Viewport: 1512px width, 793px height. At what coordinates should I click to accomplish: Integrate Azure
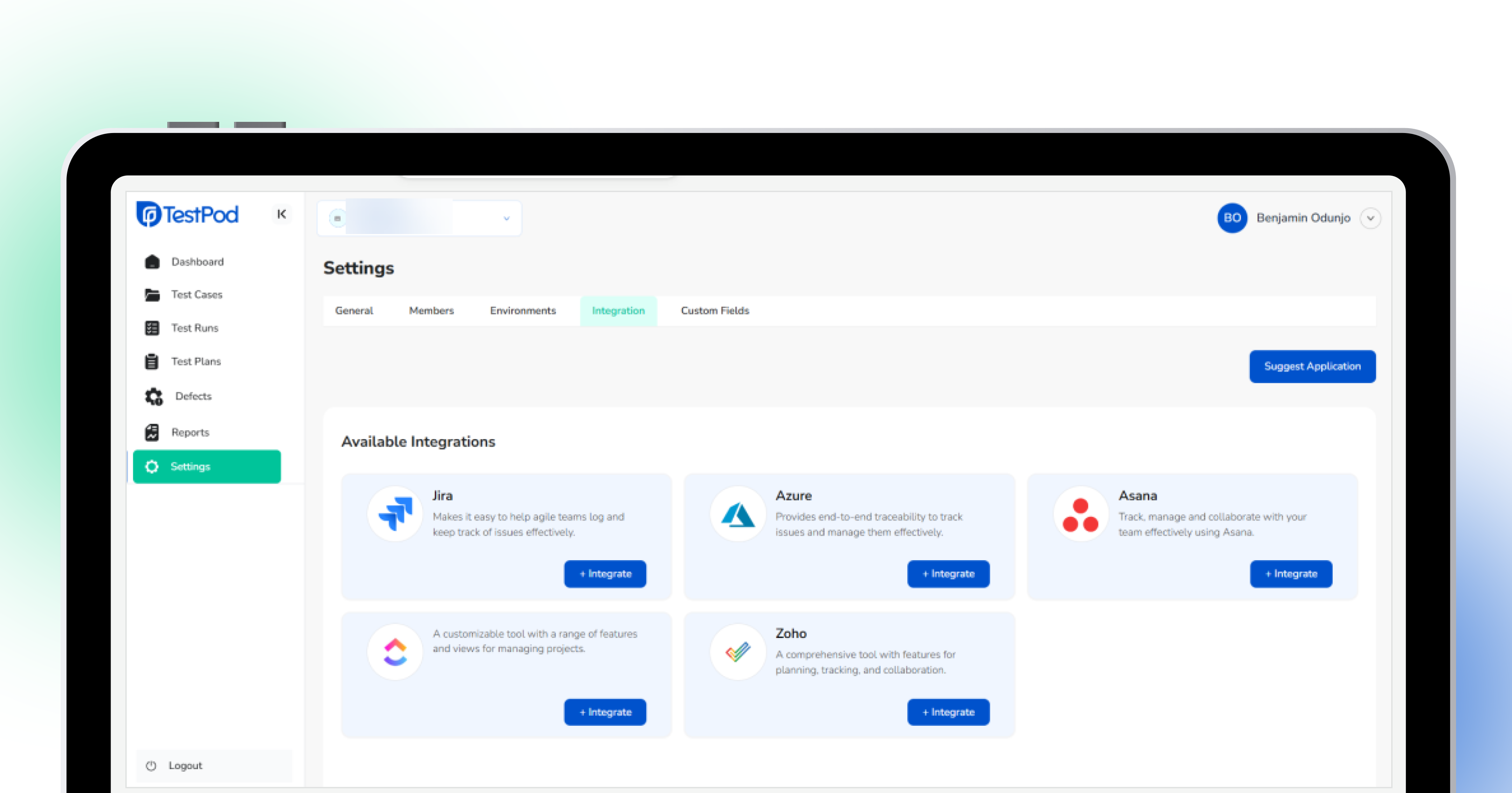point(948,573)
